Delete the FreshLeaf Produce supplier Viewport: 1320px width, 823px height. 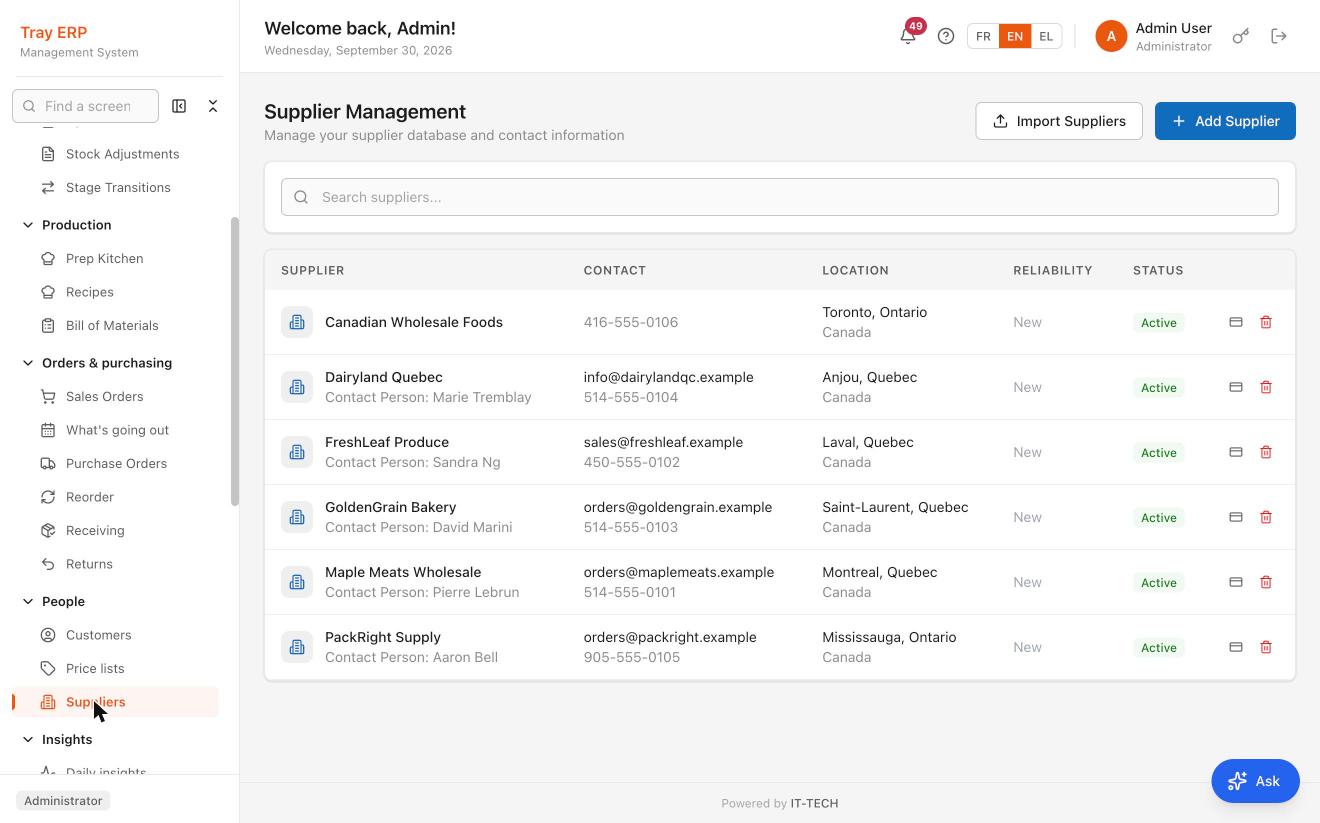(1266, 452)
